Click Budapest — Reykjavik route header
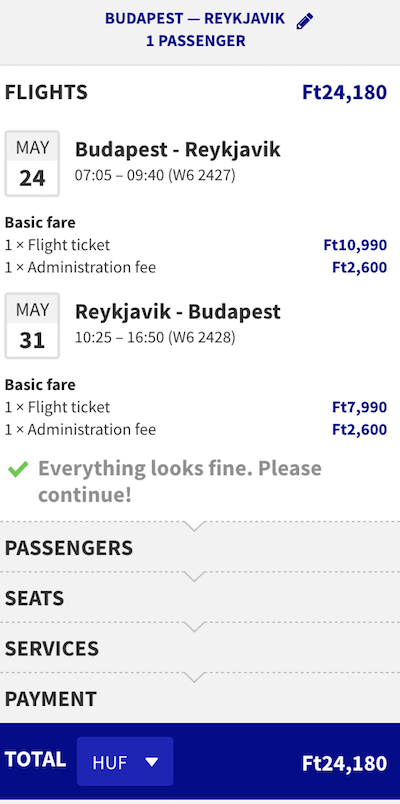Viewport: 400px width, 804px height. point(195,18)
